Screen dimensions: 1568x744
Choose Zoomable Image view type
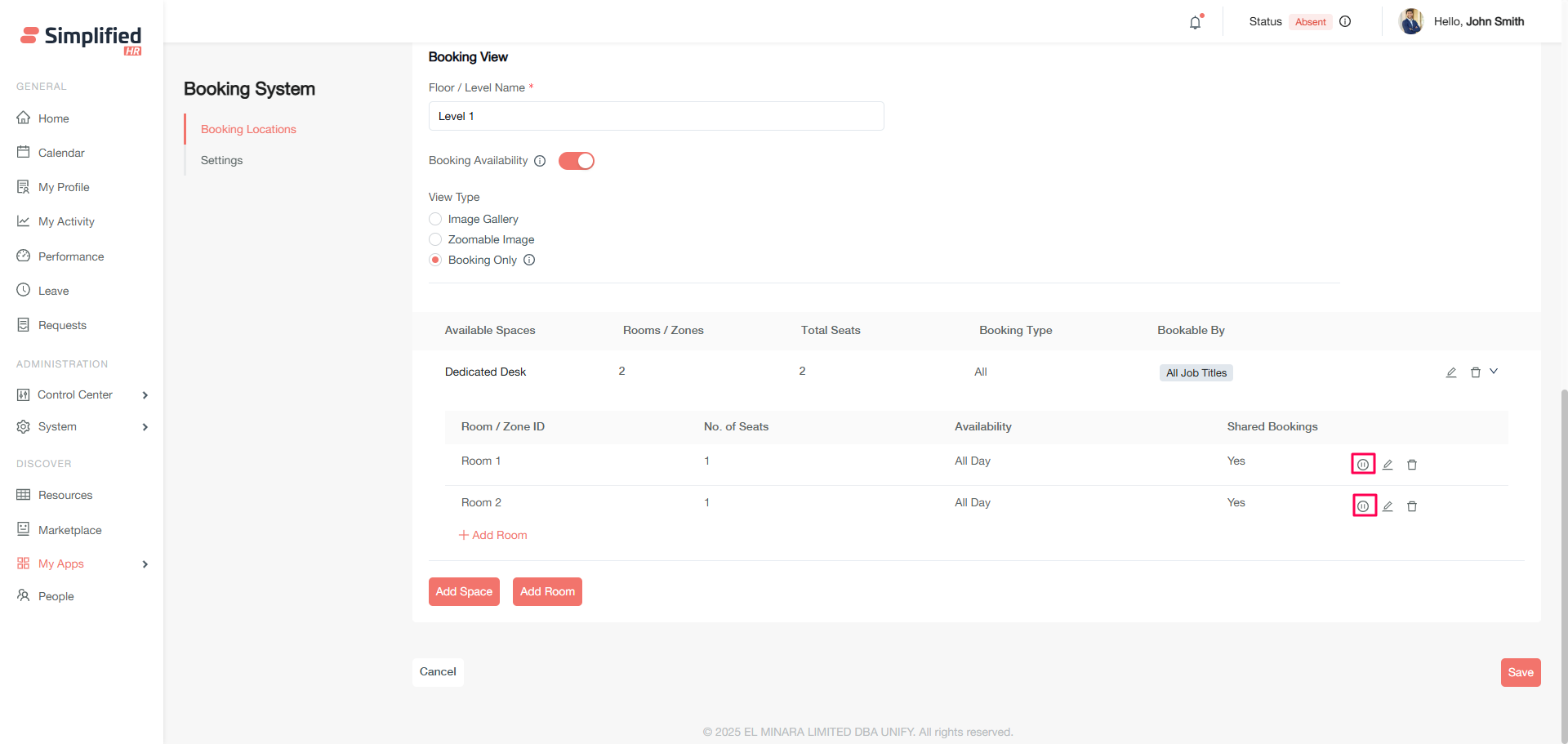coord(435,239)
